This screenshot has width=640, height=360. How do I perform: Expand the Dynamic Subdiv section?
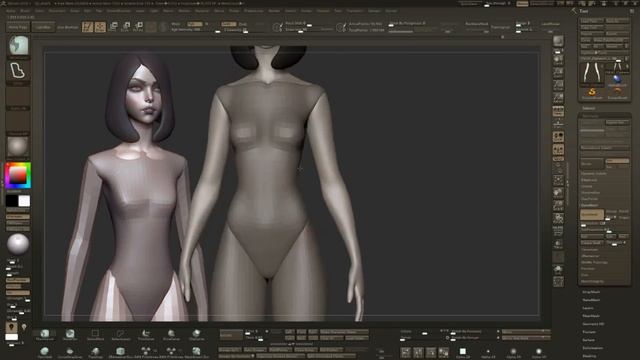593,173
